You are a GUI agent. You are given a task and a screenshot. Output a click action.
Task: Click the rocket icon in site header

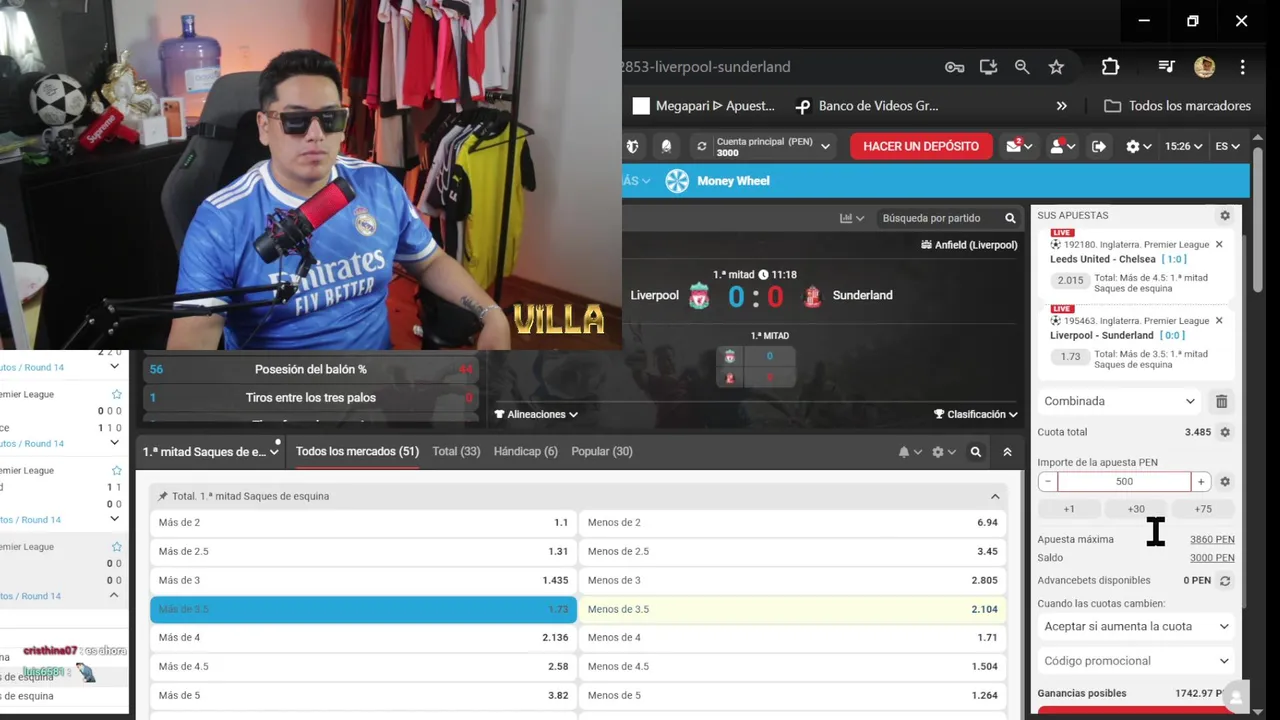(x=666, y=147)
